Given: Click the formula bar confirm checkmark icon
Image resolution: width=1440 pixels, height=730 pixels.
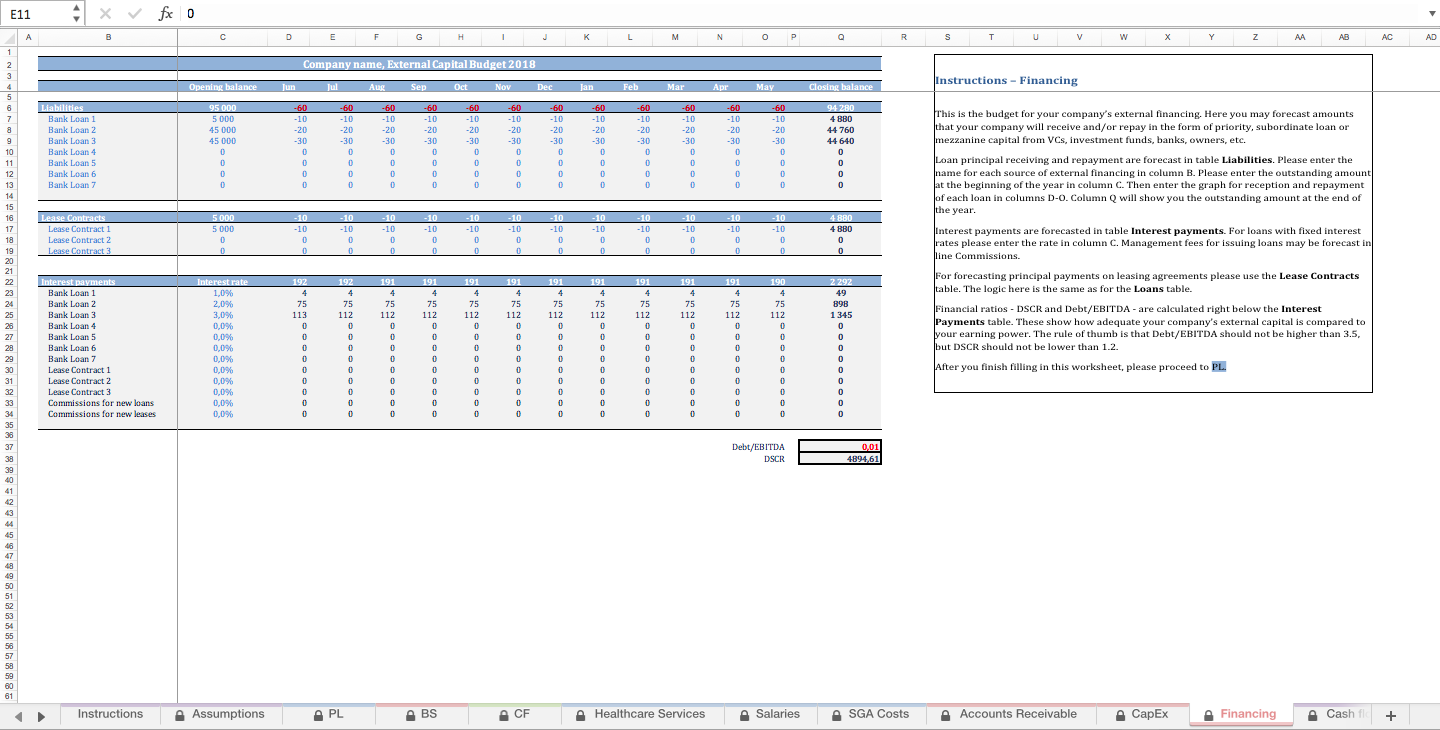Looking at the screenshot, I should click(134, 13).
